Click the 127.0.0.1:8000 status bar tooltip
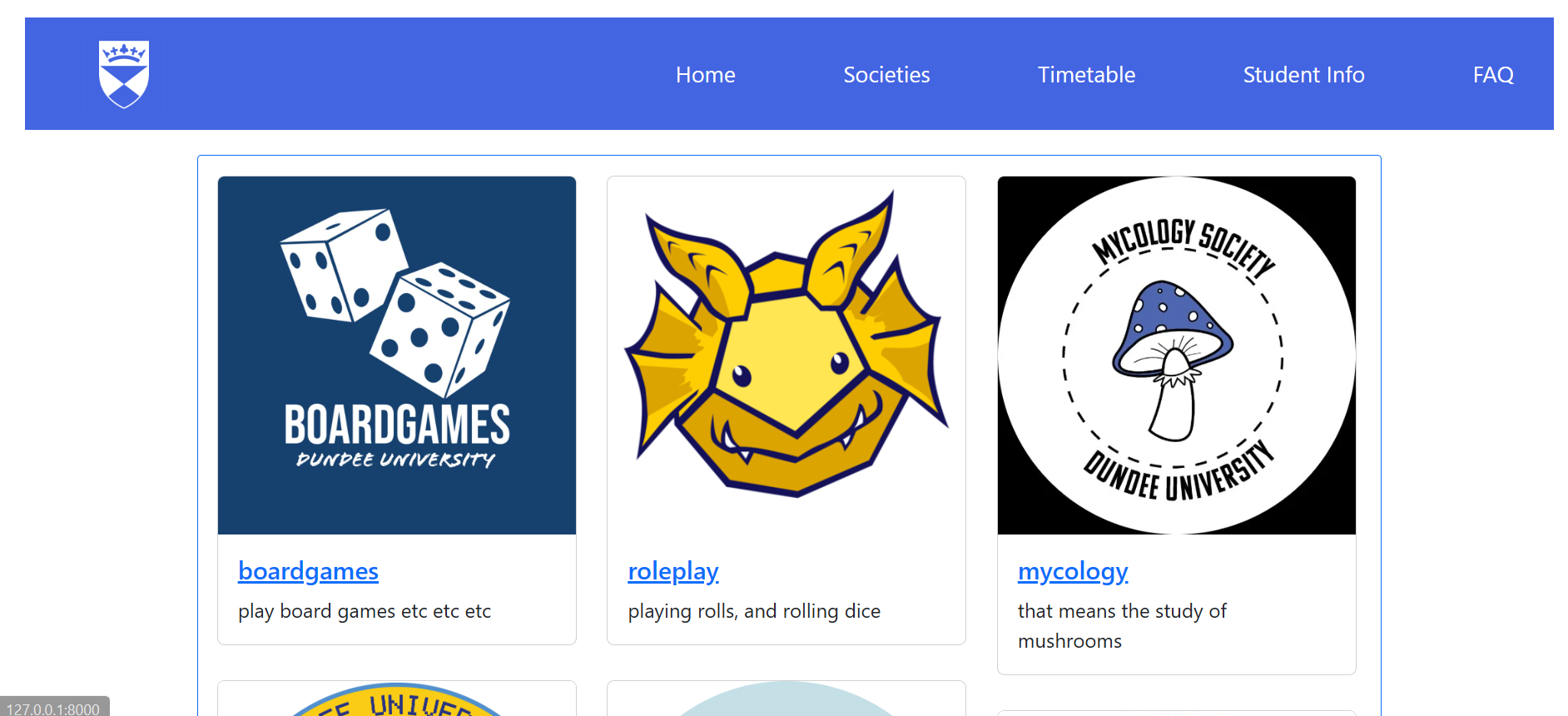Image resolution: width=1568 pixels, height=716 pixels. tap(55, 707)
